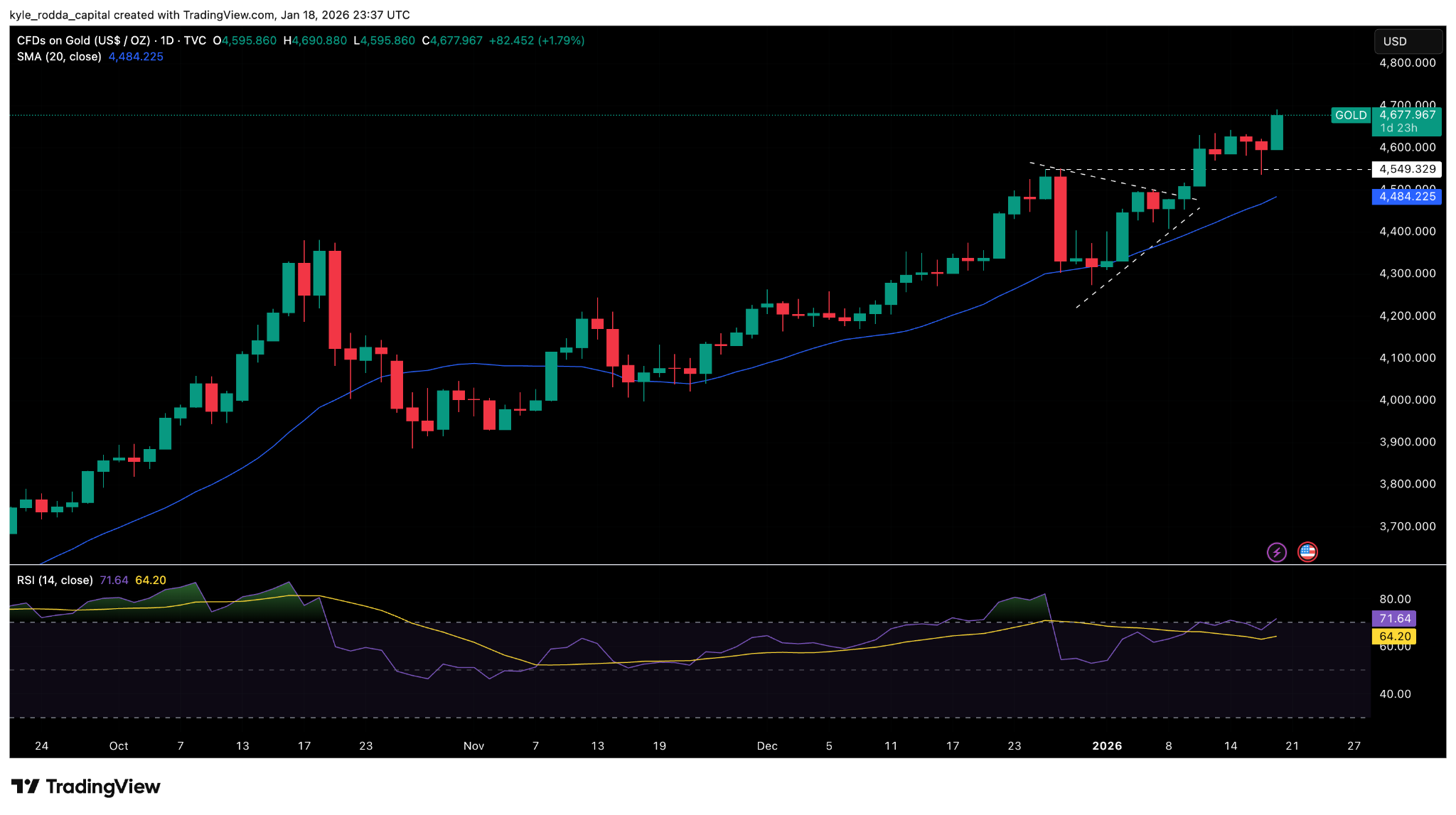Viewport: 1456px width, 815px height.
Task: Click the purple lightning bolt event icon
Action: [x=1276, y=552]
